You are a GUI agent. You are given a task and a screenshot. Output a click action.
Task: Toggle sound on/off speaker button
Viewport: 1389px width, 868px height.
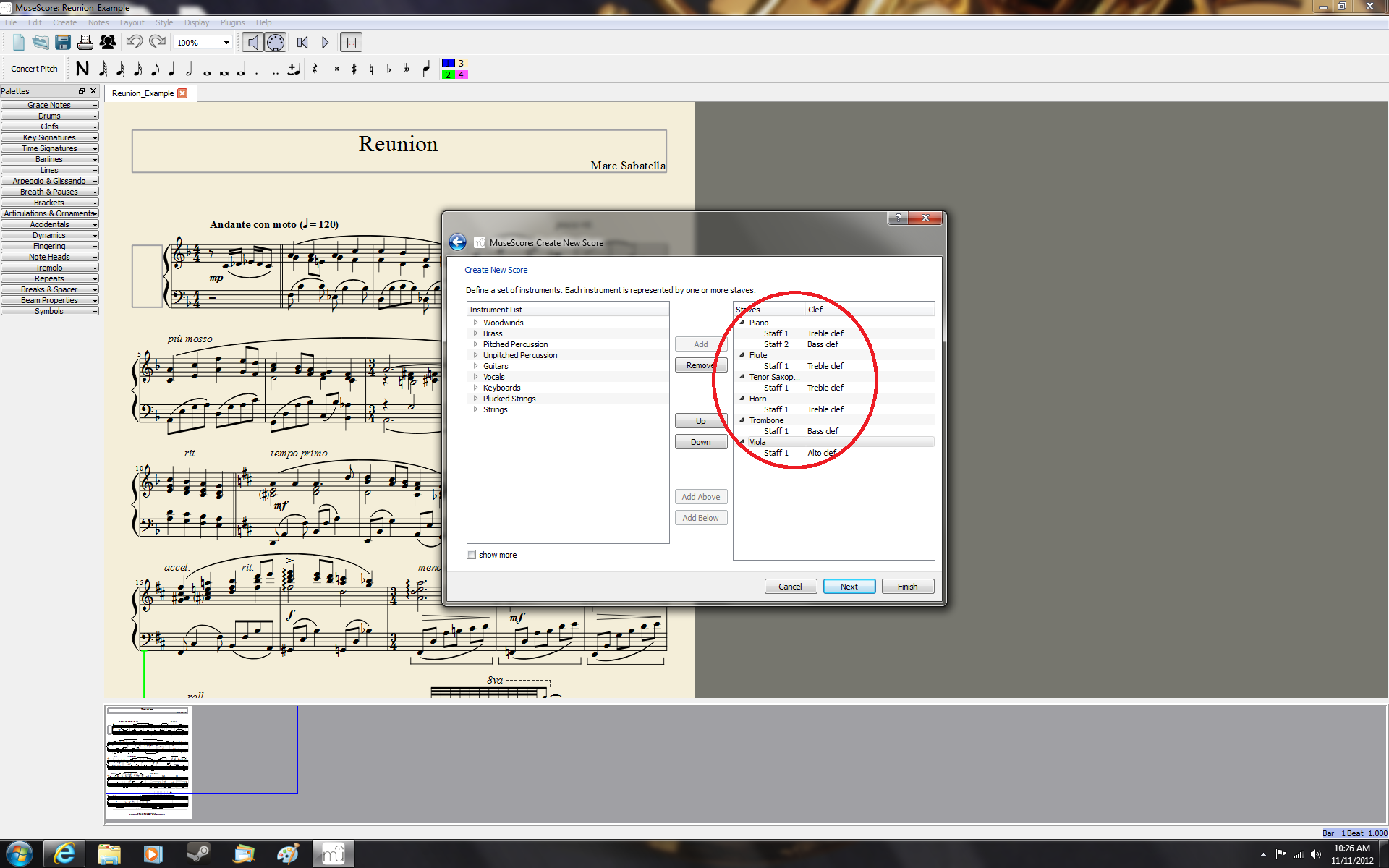252,43
